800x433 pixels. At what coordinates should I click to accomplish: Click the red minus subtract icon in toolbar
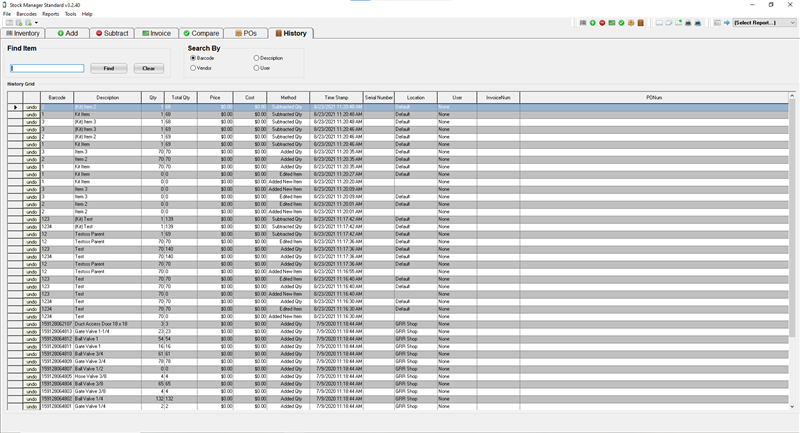pos(602,23)
